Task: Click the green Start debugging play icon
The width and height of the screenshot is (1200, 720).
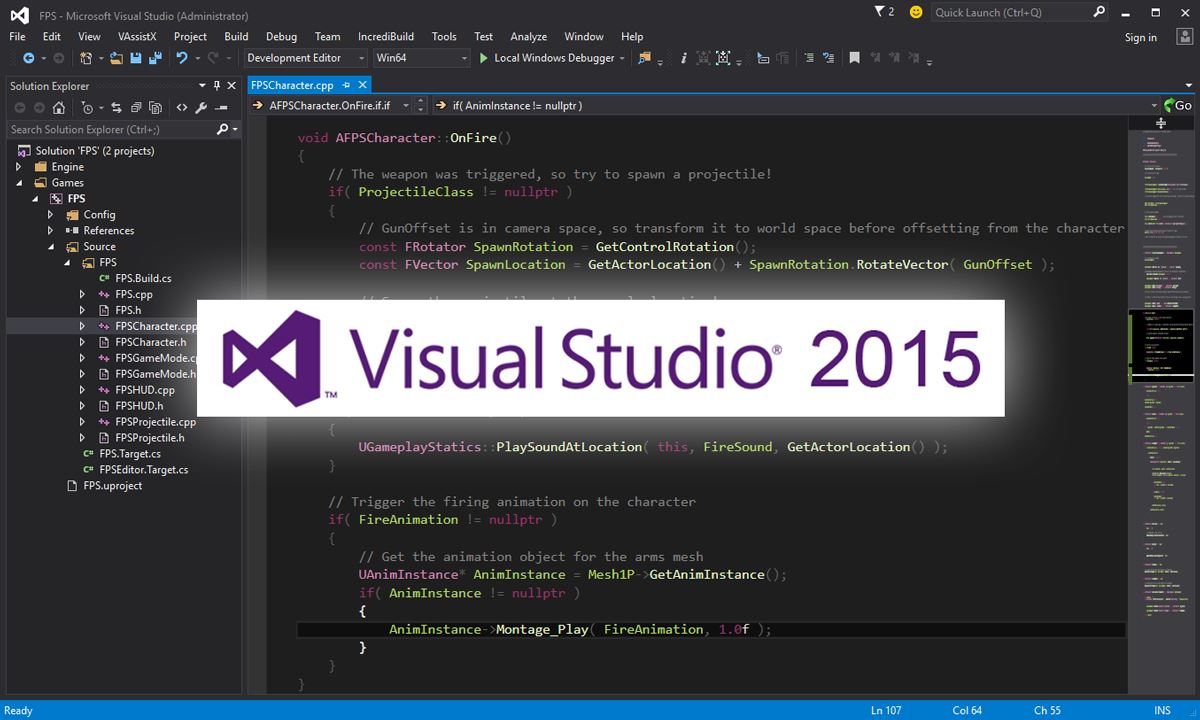Action: [484, 59]
